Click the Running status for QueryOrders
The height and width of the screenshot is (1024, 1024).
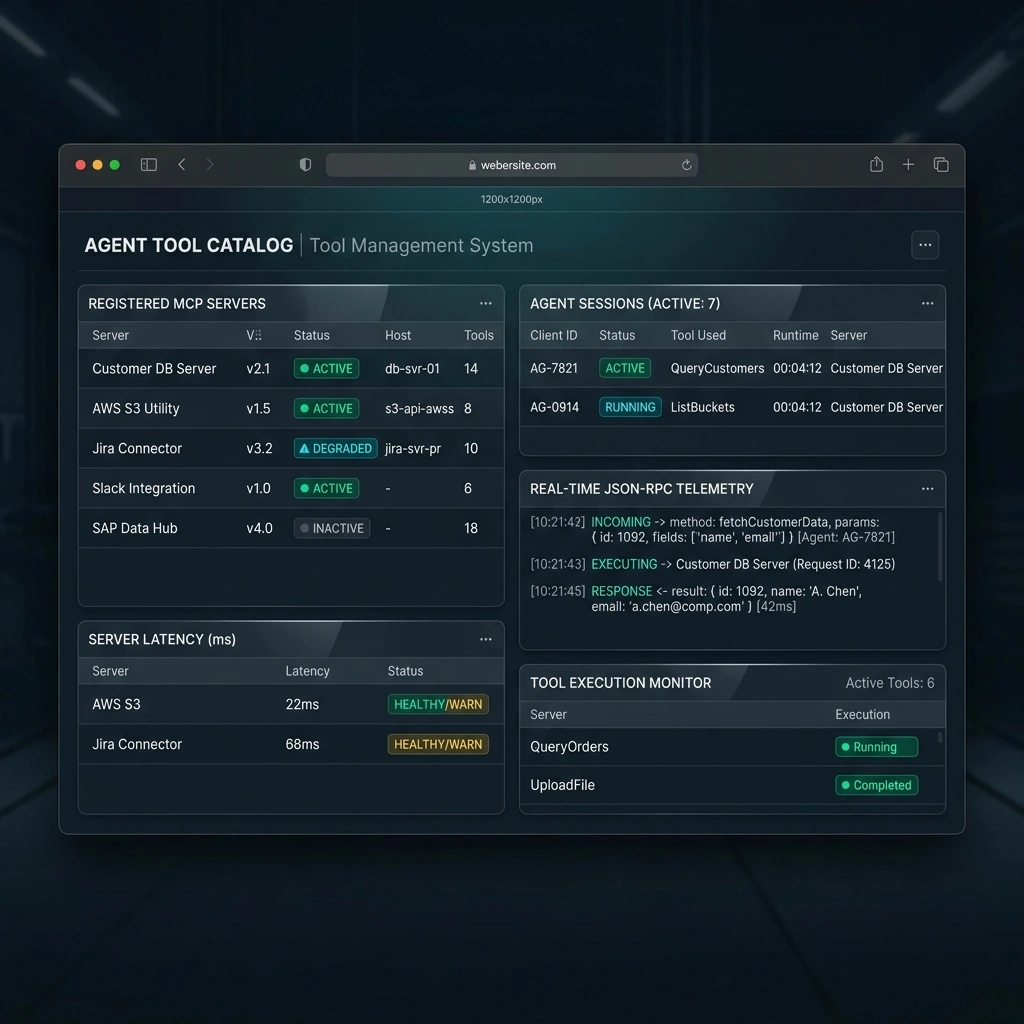tap(876, 746)
